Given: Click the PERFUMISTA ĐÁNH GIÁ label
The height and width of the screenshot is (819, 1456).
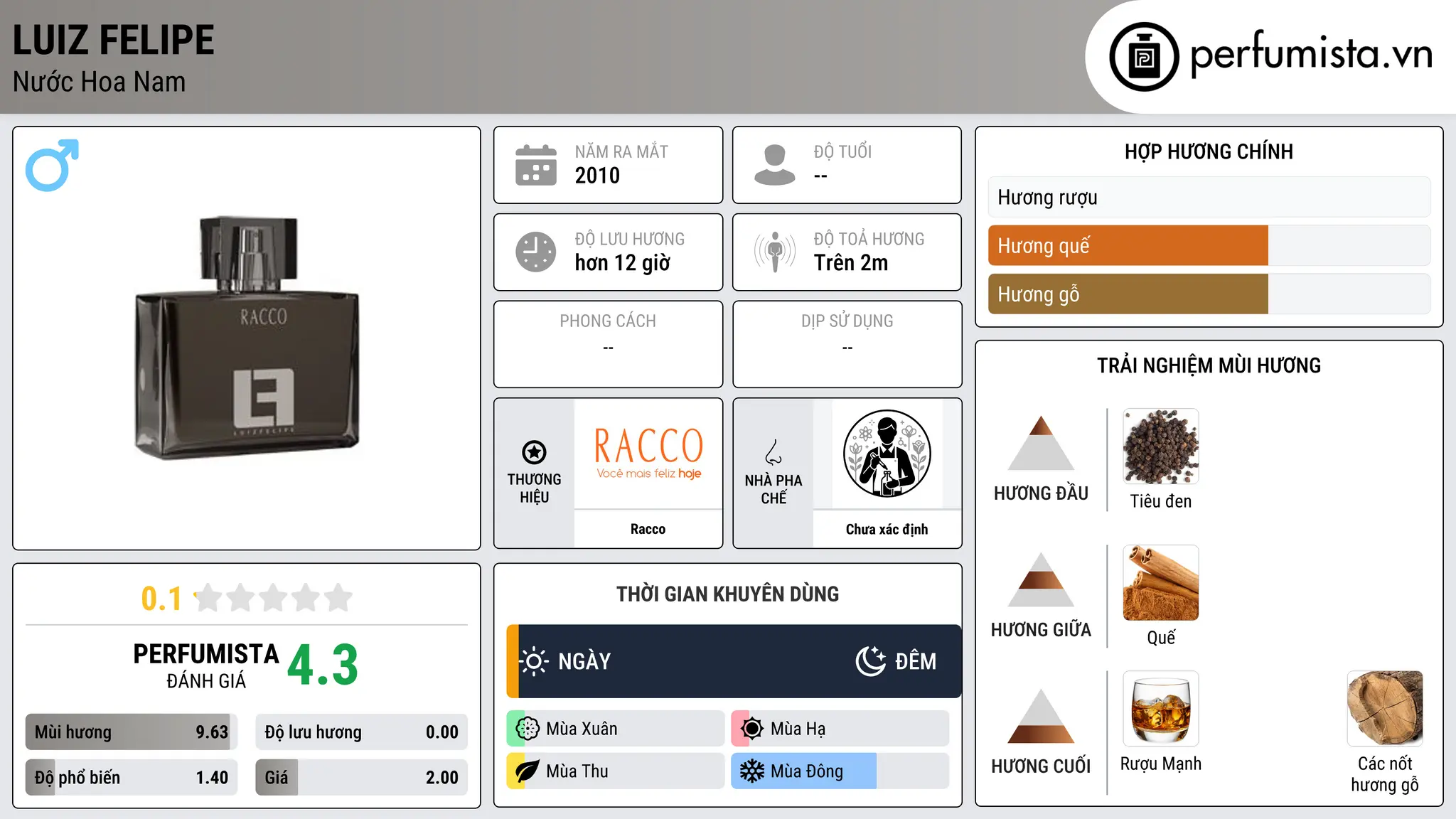Looking at the screenshot, I should pyautogui.click(x=206, y=665).
